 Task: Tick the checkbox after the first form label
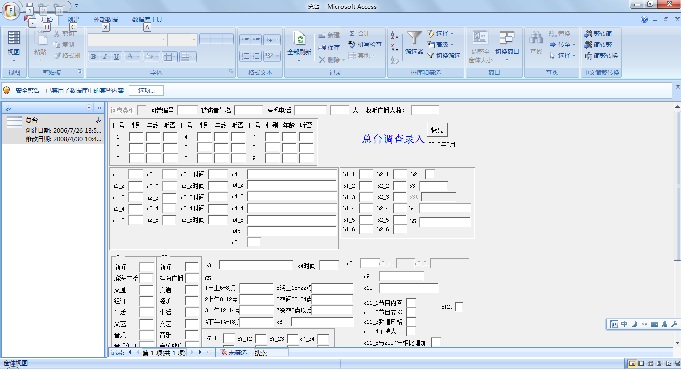[142, 110]
